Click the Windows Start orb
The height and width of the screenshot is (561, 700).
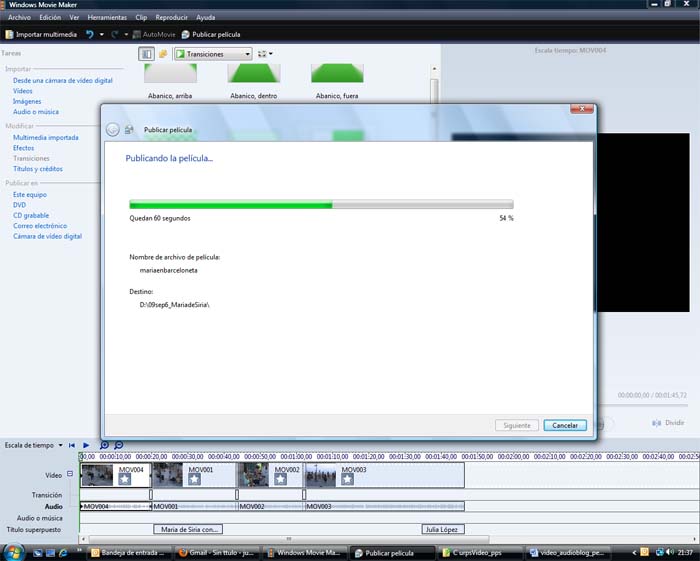pyautogui.click(x=13, y=552)
